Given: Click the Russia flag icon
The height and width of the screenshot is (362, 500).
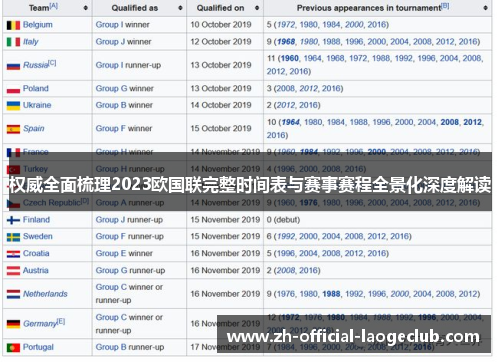Looking at the screenshot, I should [x=13, y=66].
